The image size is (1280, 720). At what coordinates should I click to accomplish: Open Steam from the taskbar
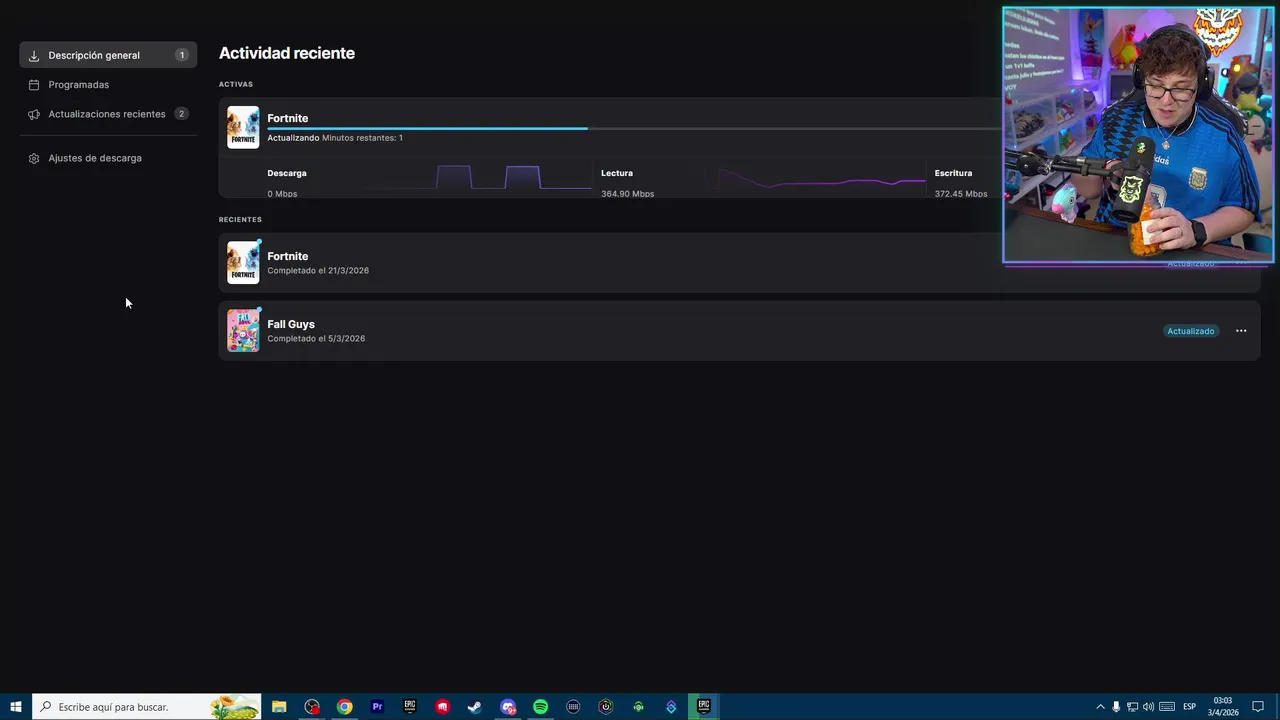click(475, 707)
